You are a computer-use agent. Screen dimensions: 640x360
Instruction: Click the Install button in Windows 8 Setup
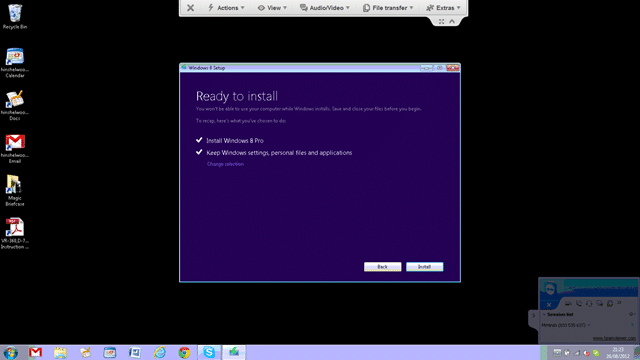424,267
